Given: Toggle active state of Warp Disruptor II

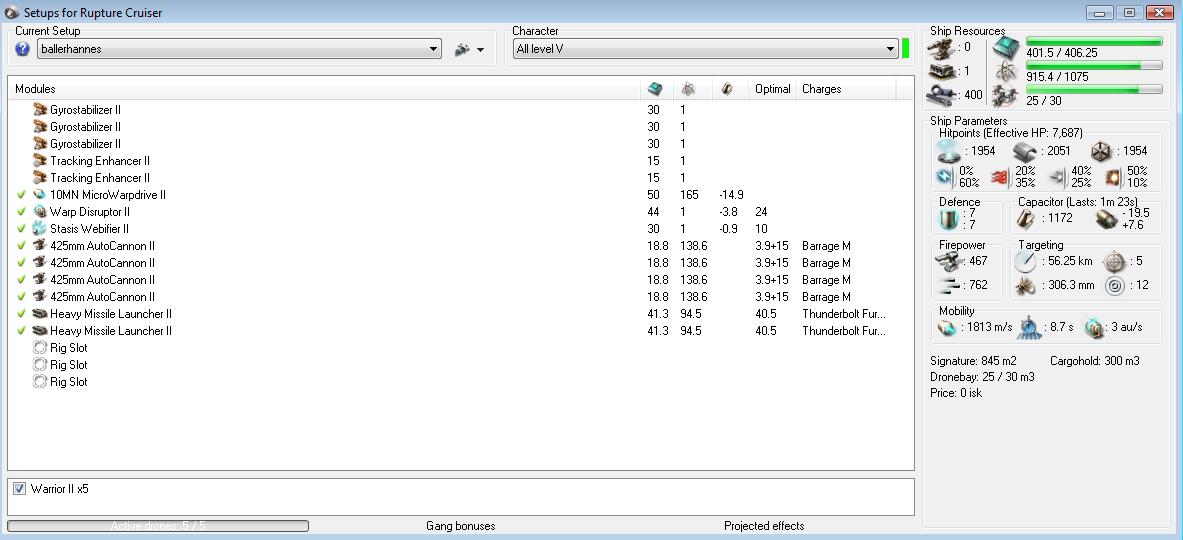Looking at the screenshot, I should (21, 212).
